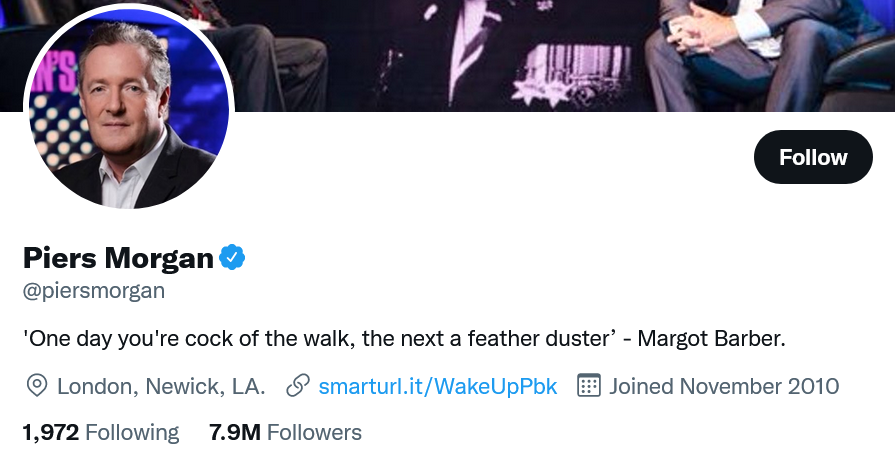Viewport: 895px width, 471px height.
Task: Open the smarturl.it/WakeUpPbk link
Action: [437, 386]
